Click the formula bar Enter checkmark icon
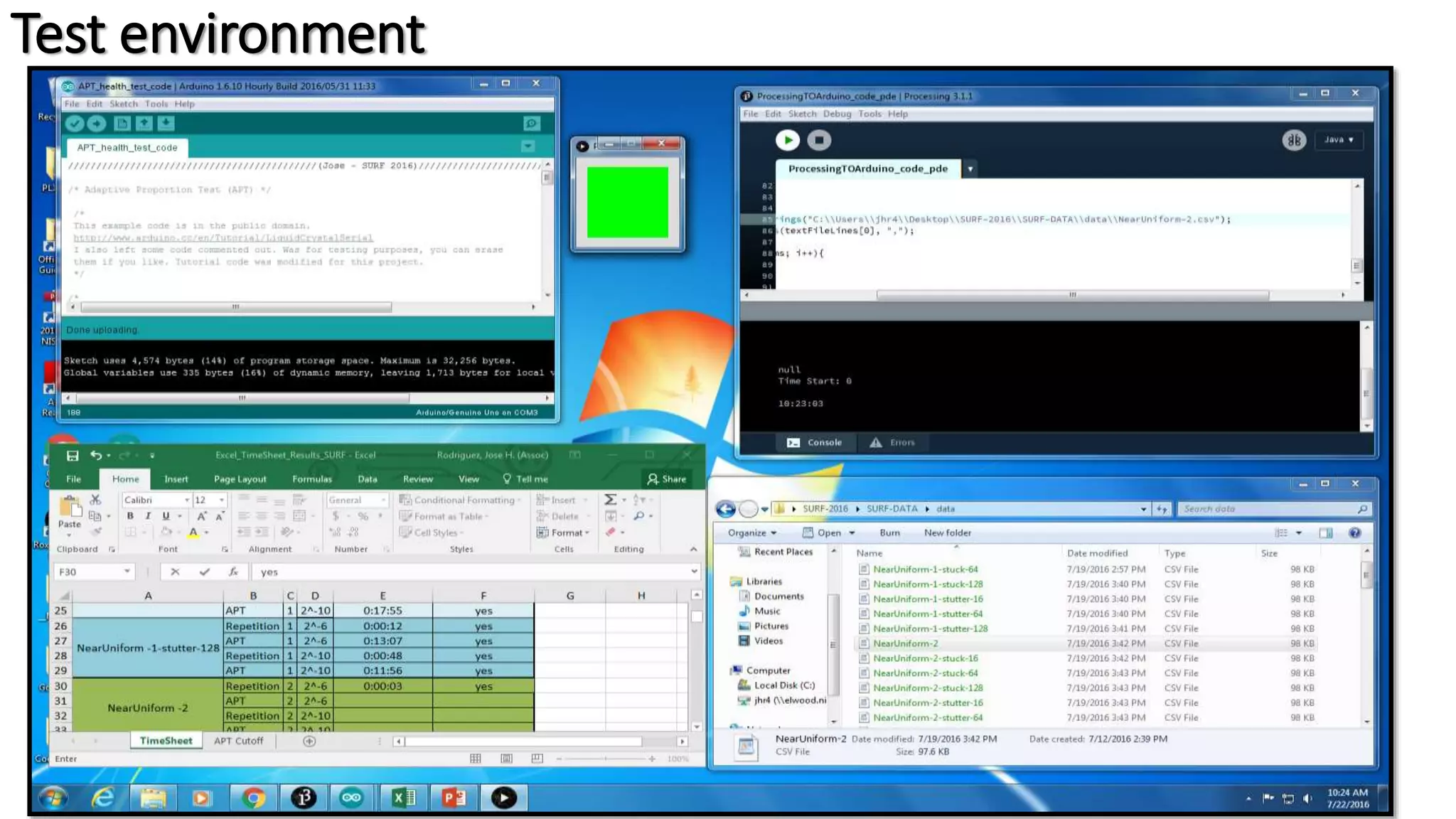The width and height of the screenshot is (1456, 819). coord(204,572)
